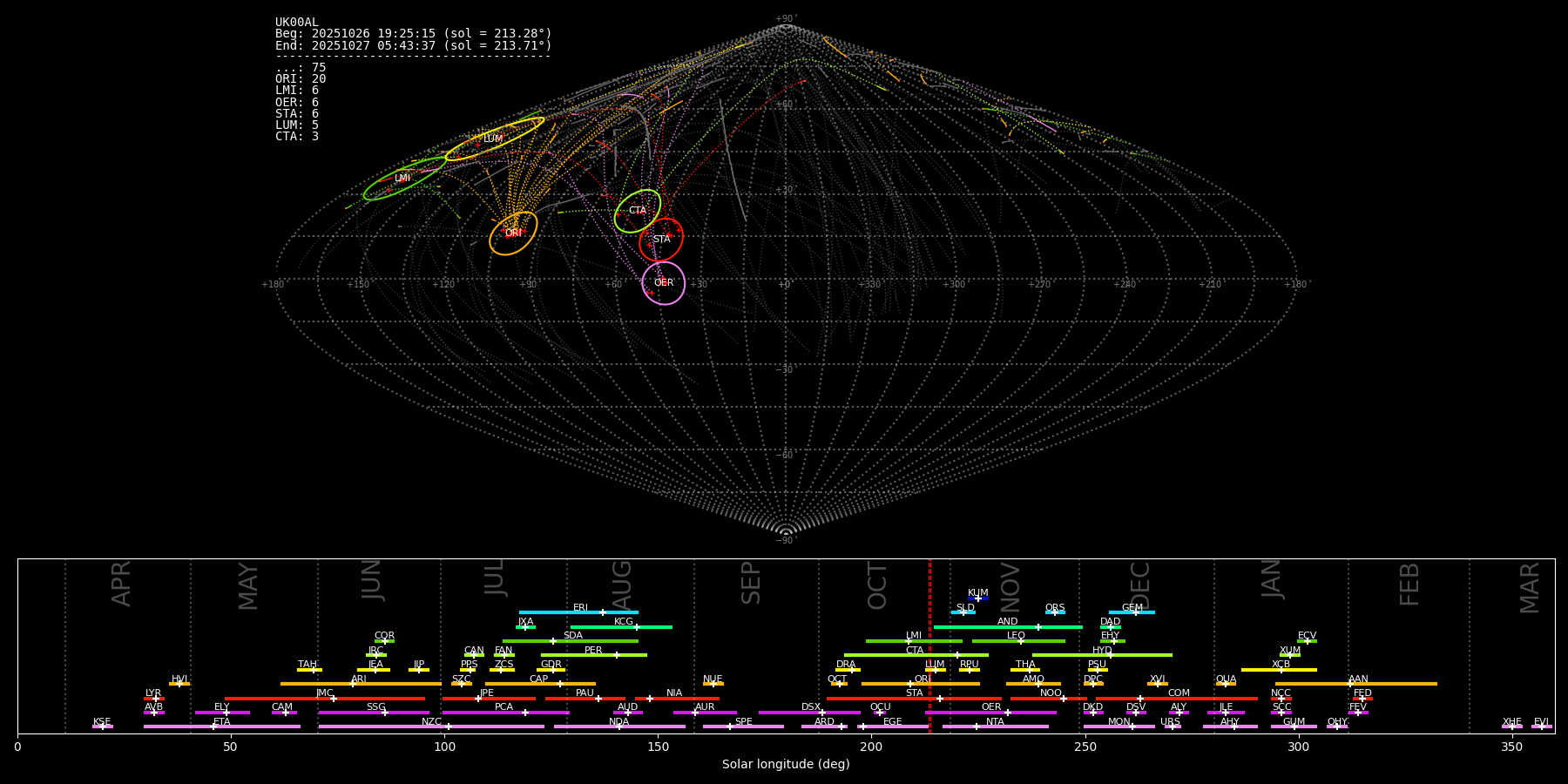This screenshot has height=784, width=1568.
Task: Click the +90 north pole label
Action: (785, 19)
